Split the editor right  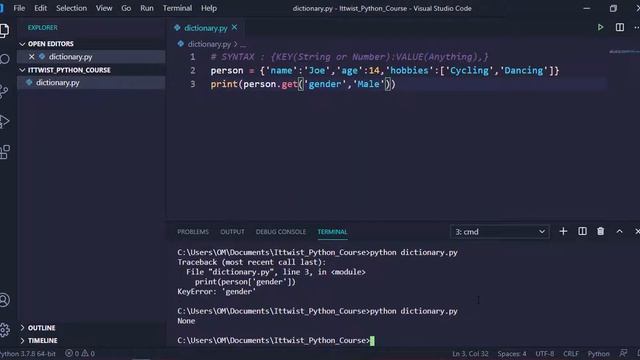[x=620, y=27]
